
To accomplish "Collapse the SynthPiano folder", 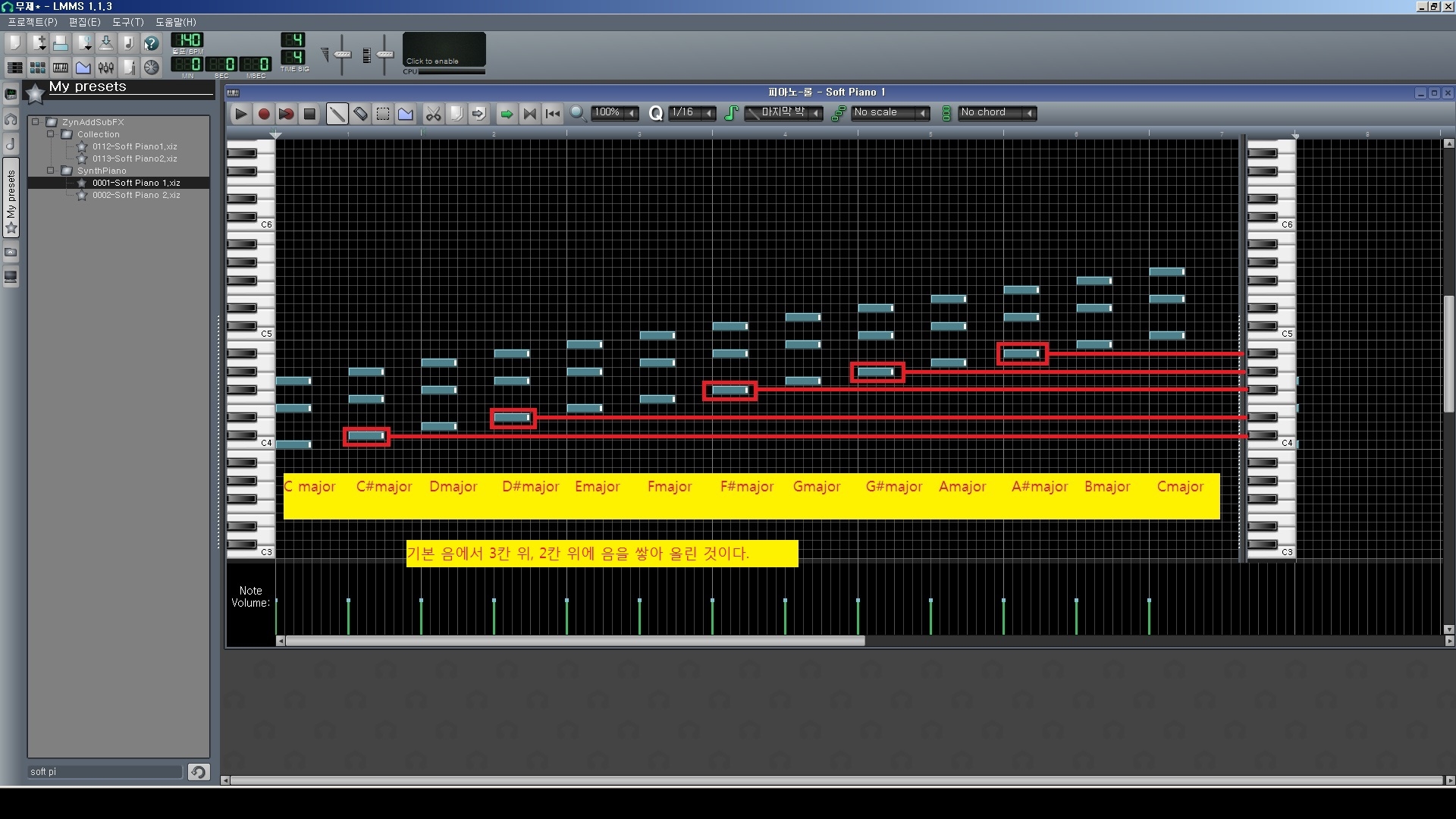I will 51,170.
